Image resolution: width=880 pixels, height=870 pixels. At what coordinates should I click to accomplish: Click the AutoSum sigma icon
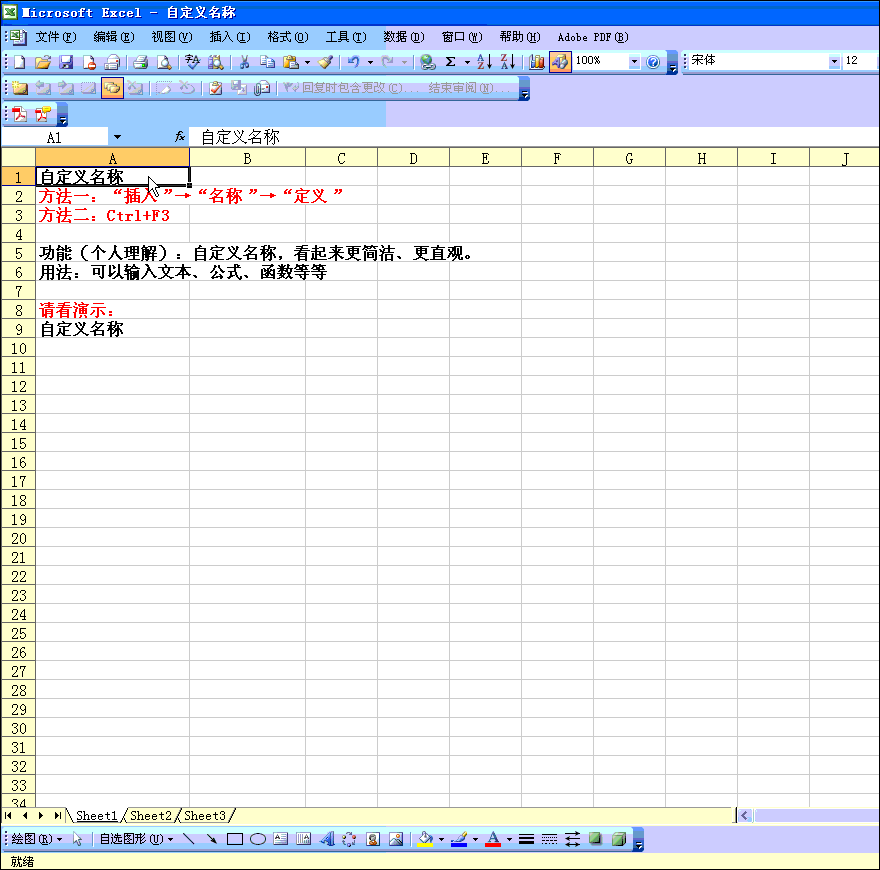coord(450,62)
